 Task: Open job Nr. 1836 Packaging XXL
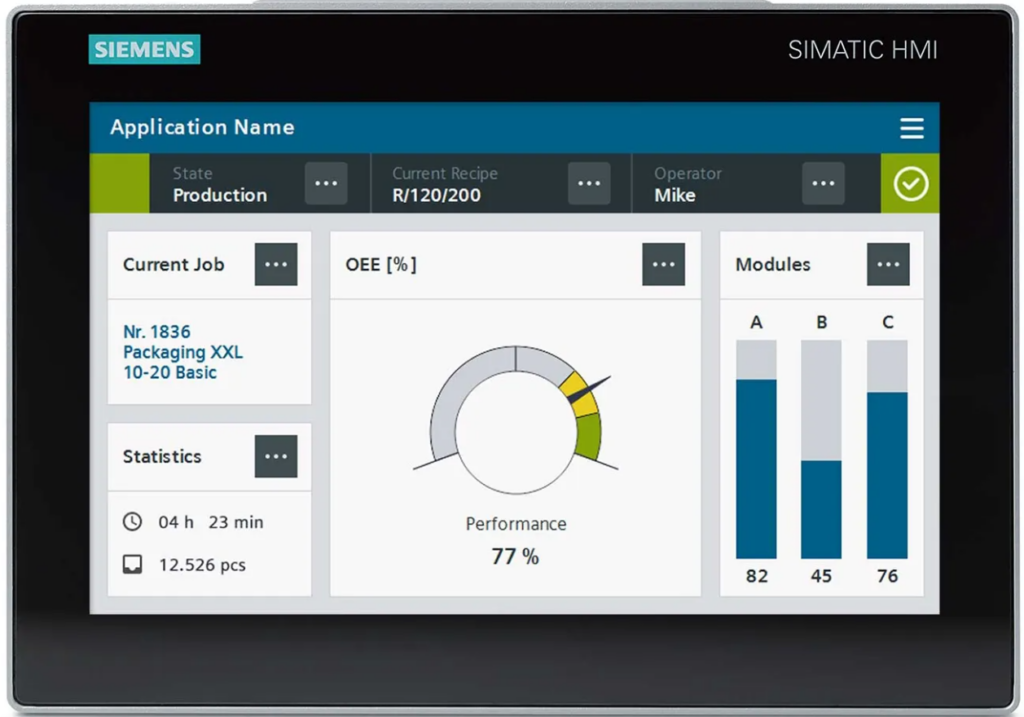[183, 352]
